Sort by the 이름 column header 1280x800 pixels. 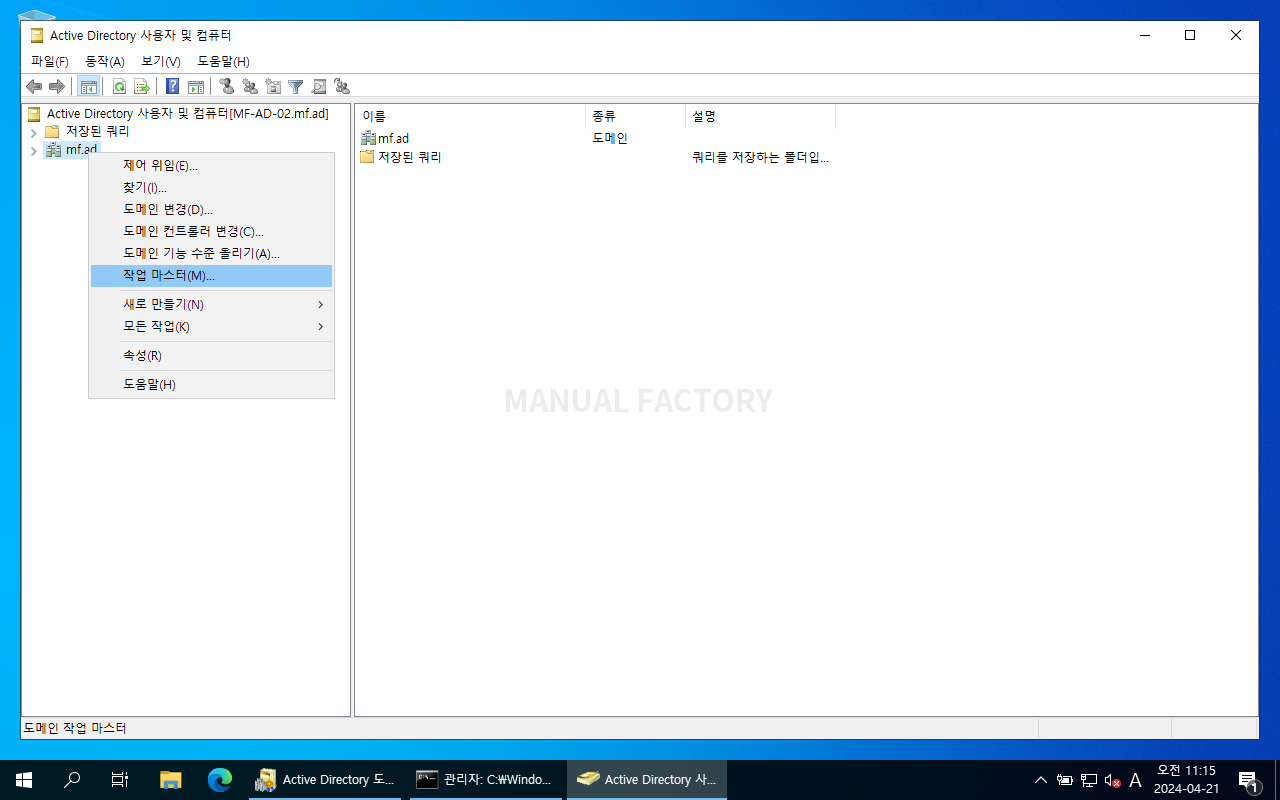point(470,116)
